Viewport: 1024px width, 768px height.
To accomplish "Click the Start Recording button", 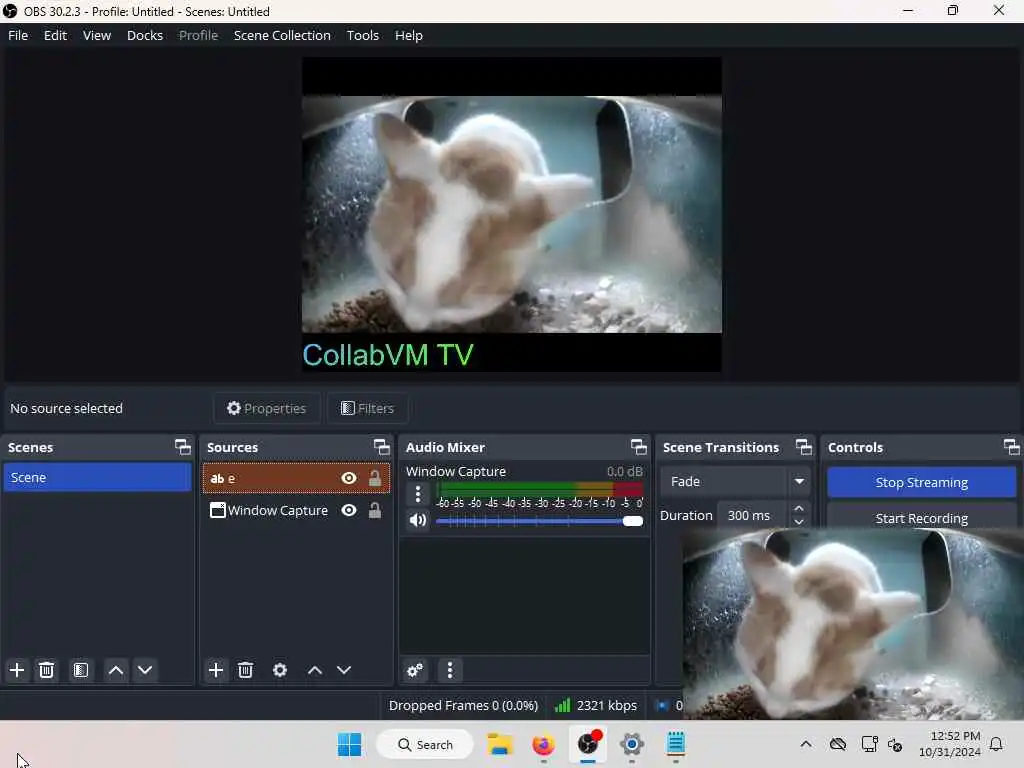I will pos(921,517).
